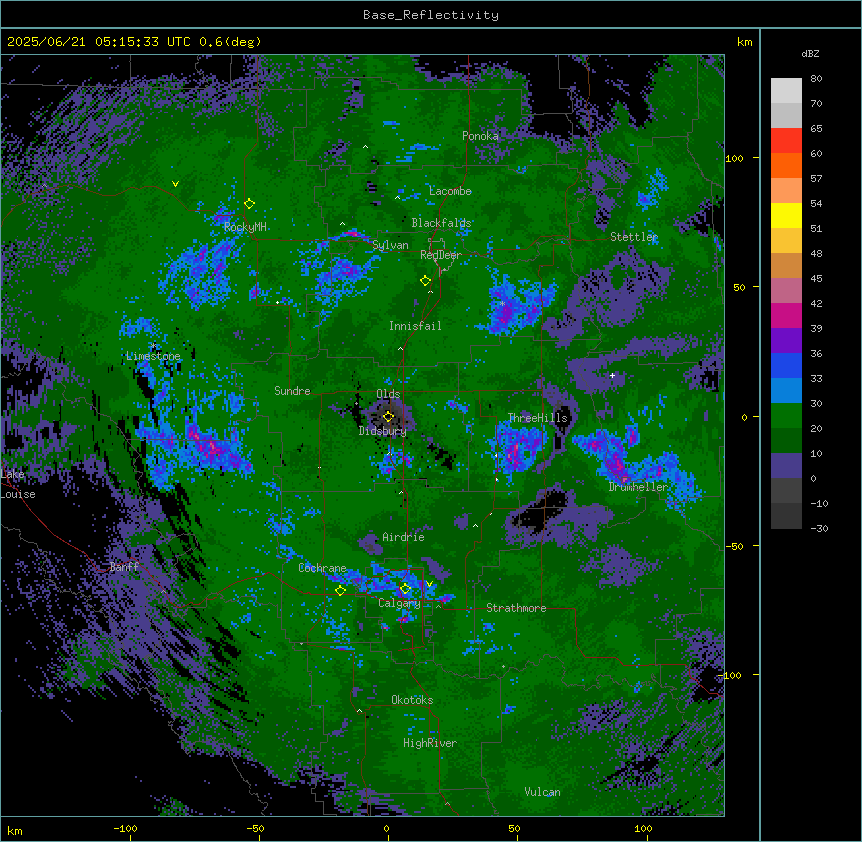The width and height of the screenshot is (862, 842).
Task: Click the Ponoka city label
Action: (x=480, y=136)
